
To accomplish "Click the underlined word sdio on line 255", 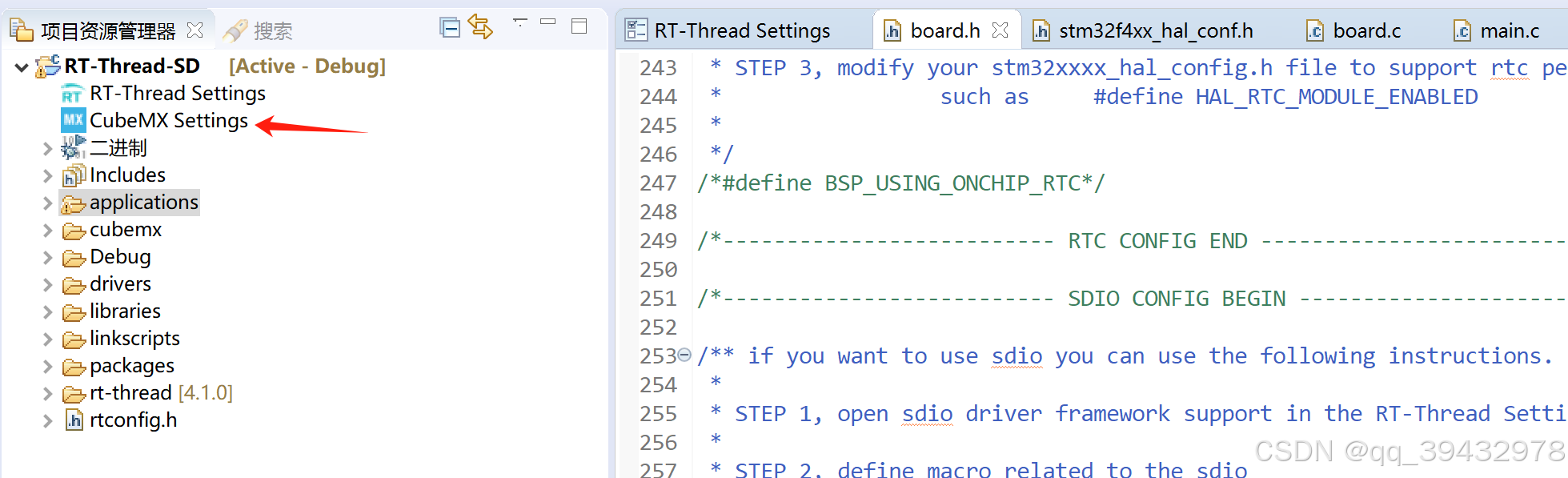I will point(927,414).
